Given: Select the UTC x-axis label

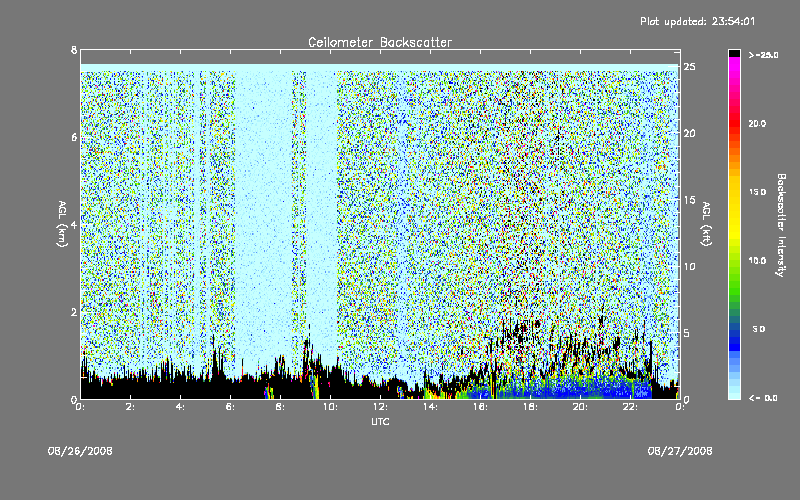Looking at the screenshot, I should [x=380, y=421].
